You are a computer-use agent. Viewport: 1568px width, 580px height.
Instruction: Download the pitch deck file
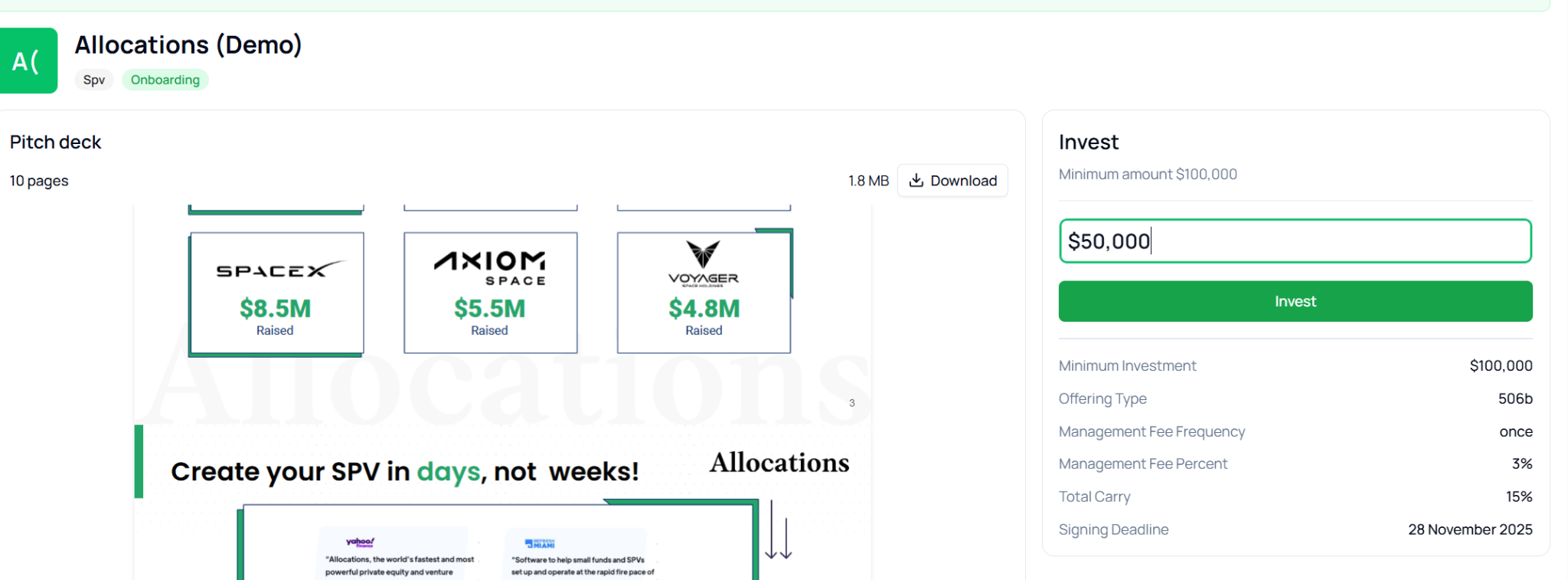[x=952, y=181]
